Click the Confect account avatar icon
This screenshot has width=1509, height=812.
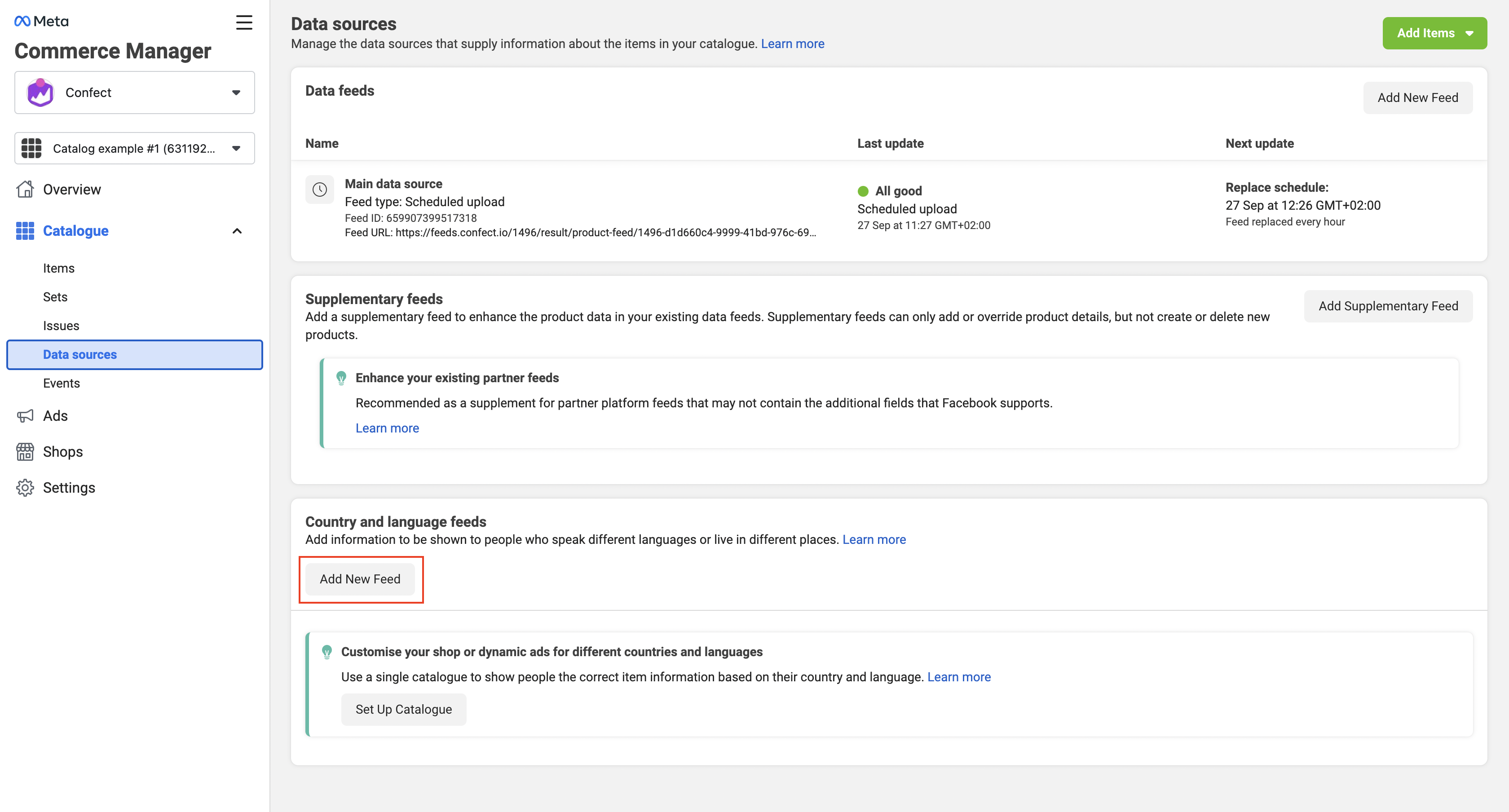pos(40,93)
